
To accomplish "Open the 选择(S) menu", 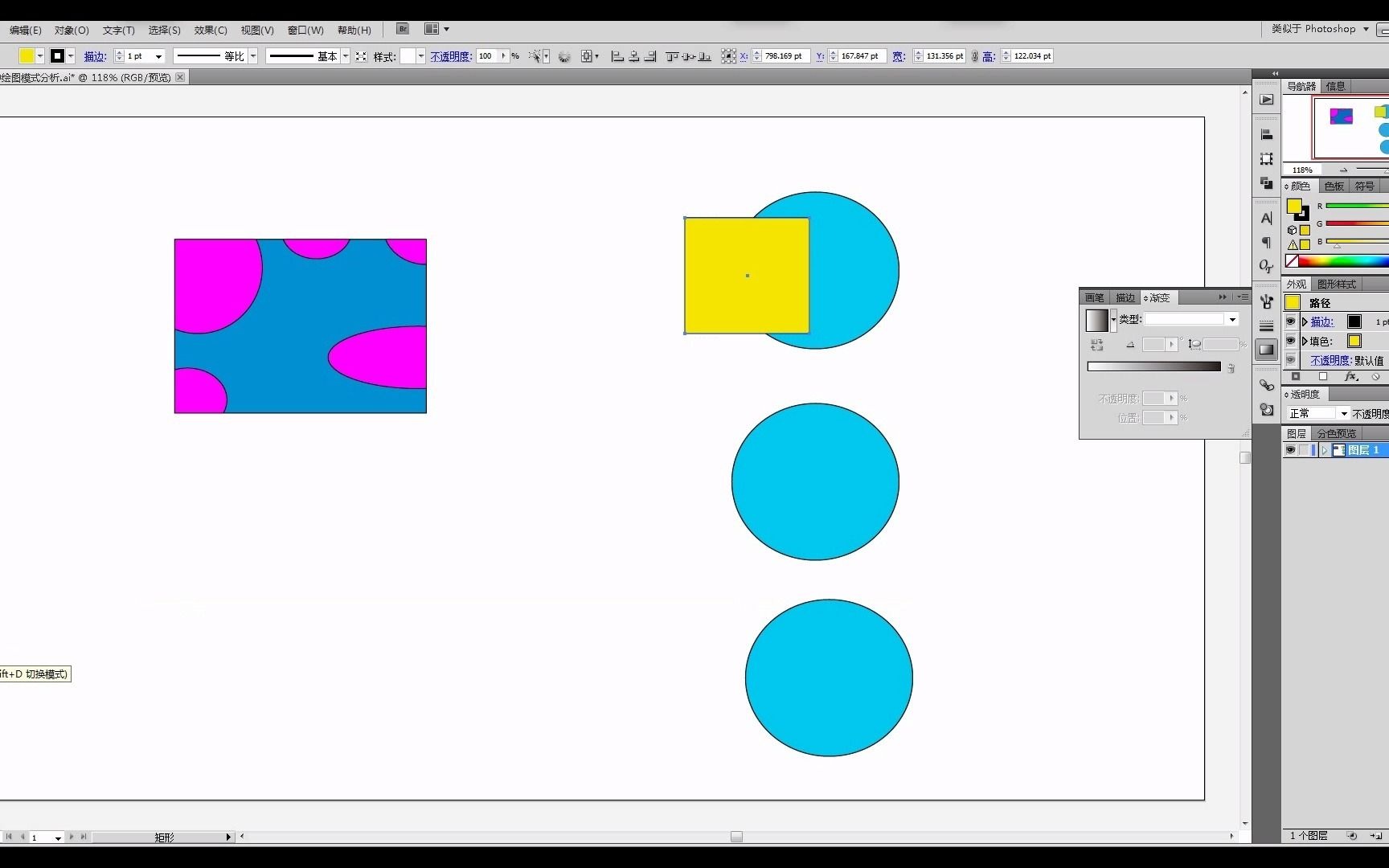I will [x=164, y=30].
